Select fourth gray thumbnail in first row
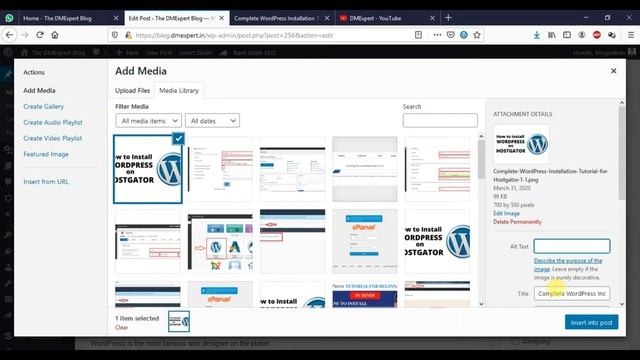 coord(364,169)
